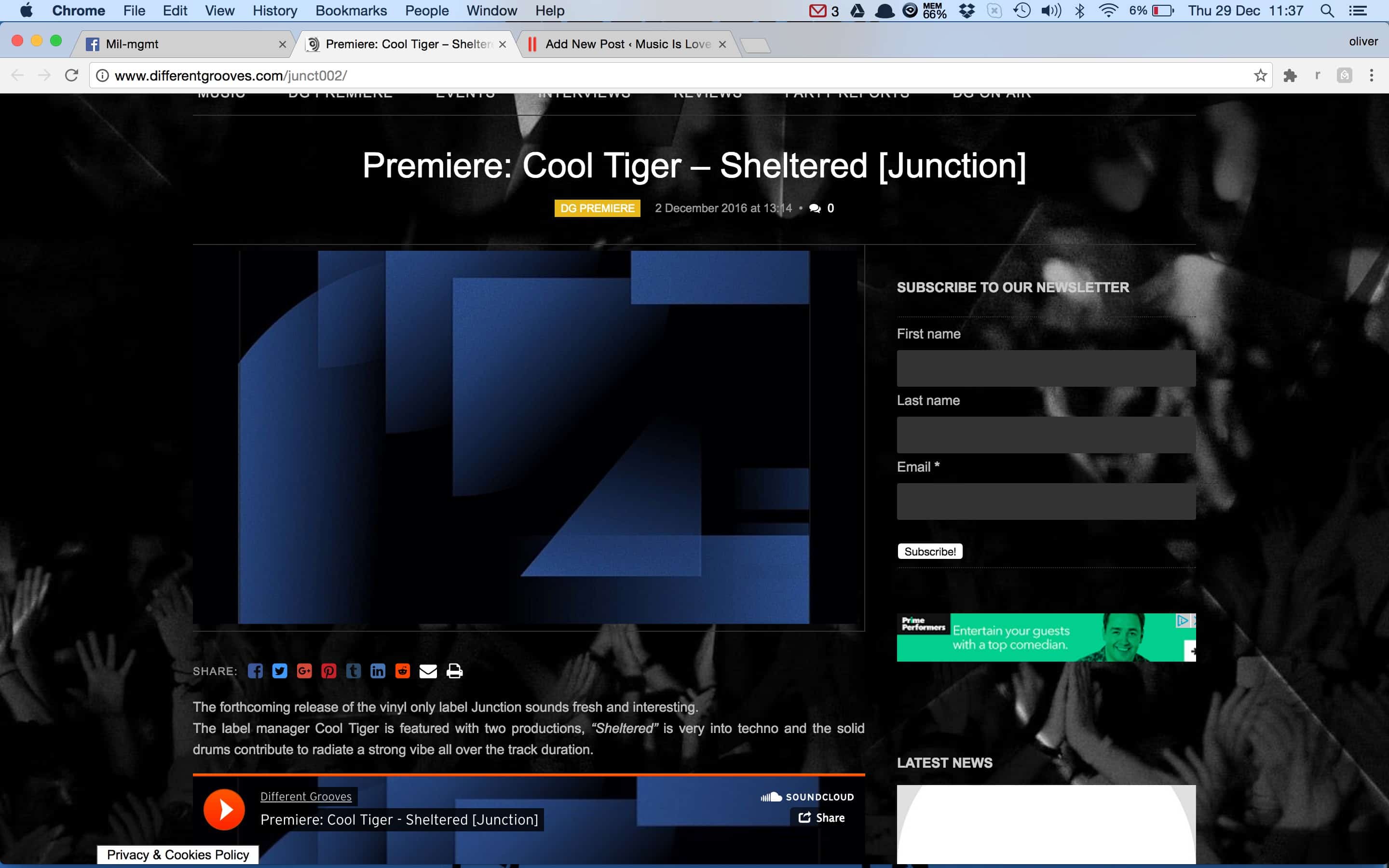Open Notification Center icon
The image size is (1389, 868).
tap(1358, 11)
